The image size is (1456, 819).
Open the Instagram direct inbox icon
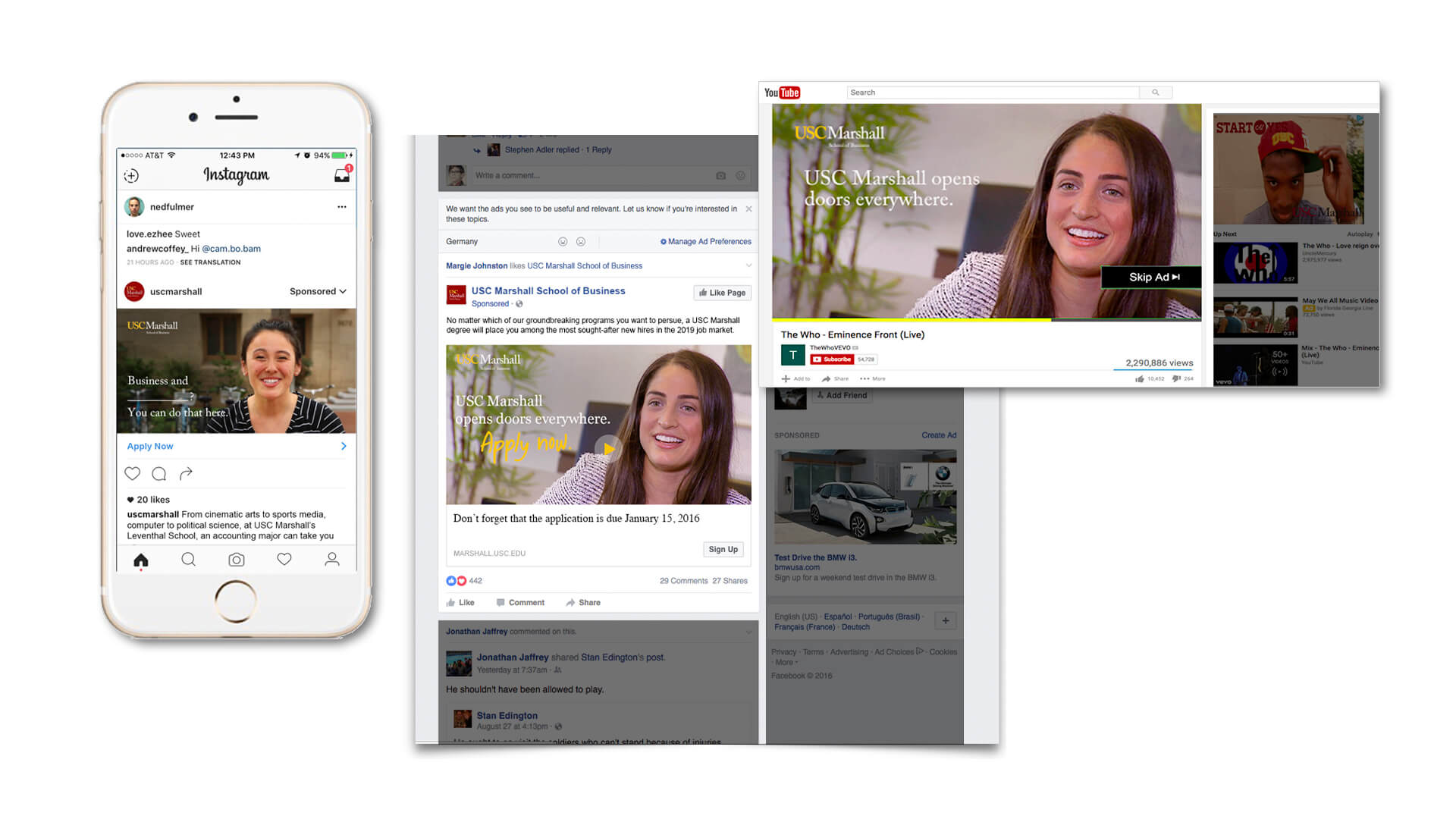(x=342, y=175)
